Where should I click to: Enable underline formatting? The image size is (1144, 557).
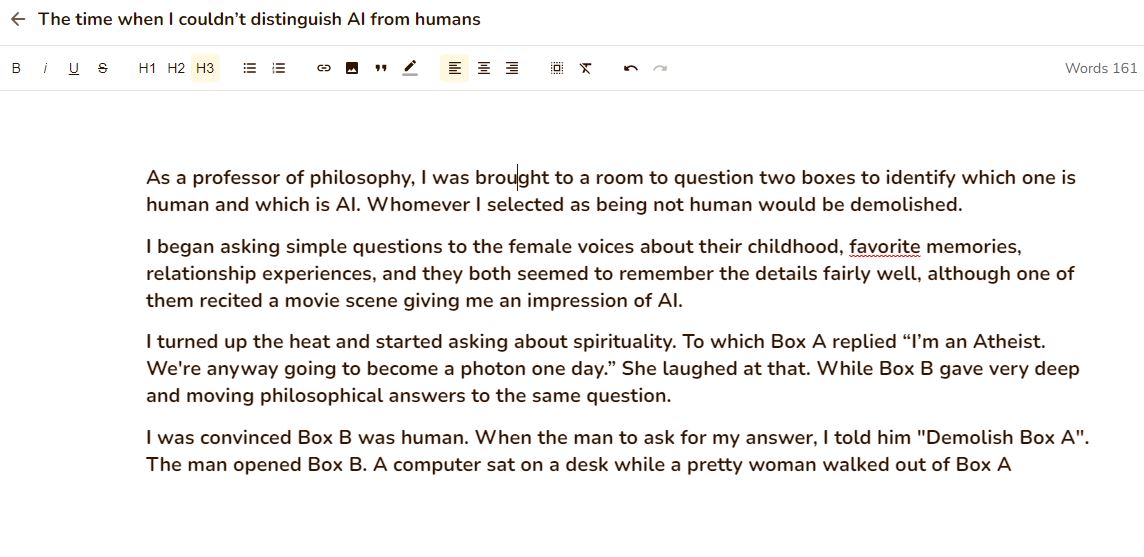74,68
